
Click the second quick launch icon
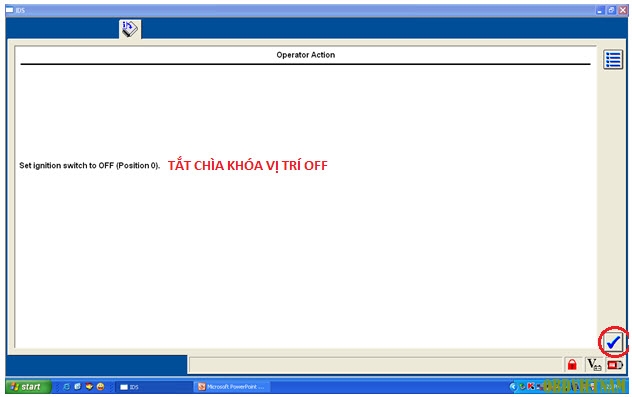(x=78, y=387)
